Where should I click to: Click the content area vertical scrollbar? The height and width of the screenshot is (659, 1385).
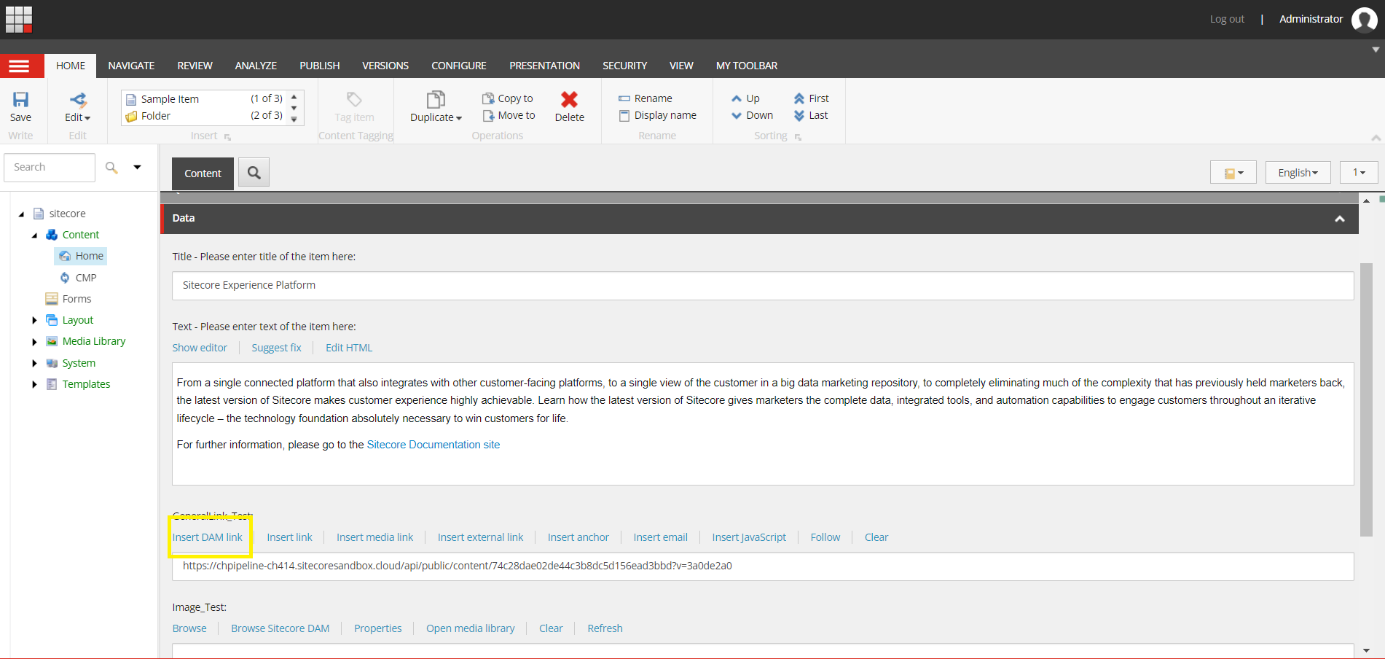[x=1366, y=400]
